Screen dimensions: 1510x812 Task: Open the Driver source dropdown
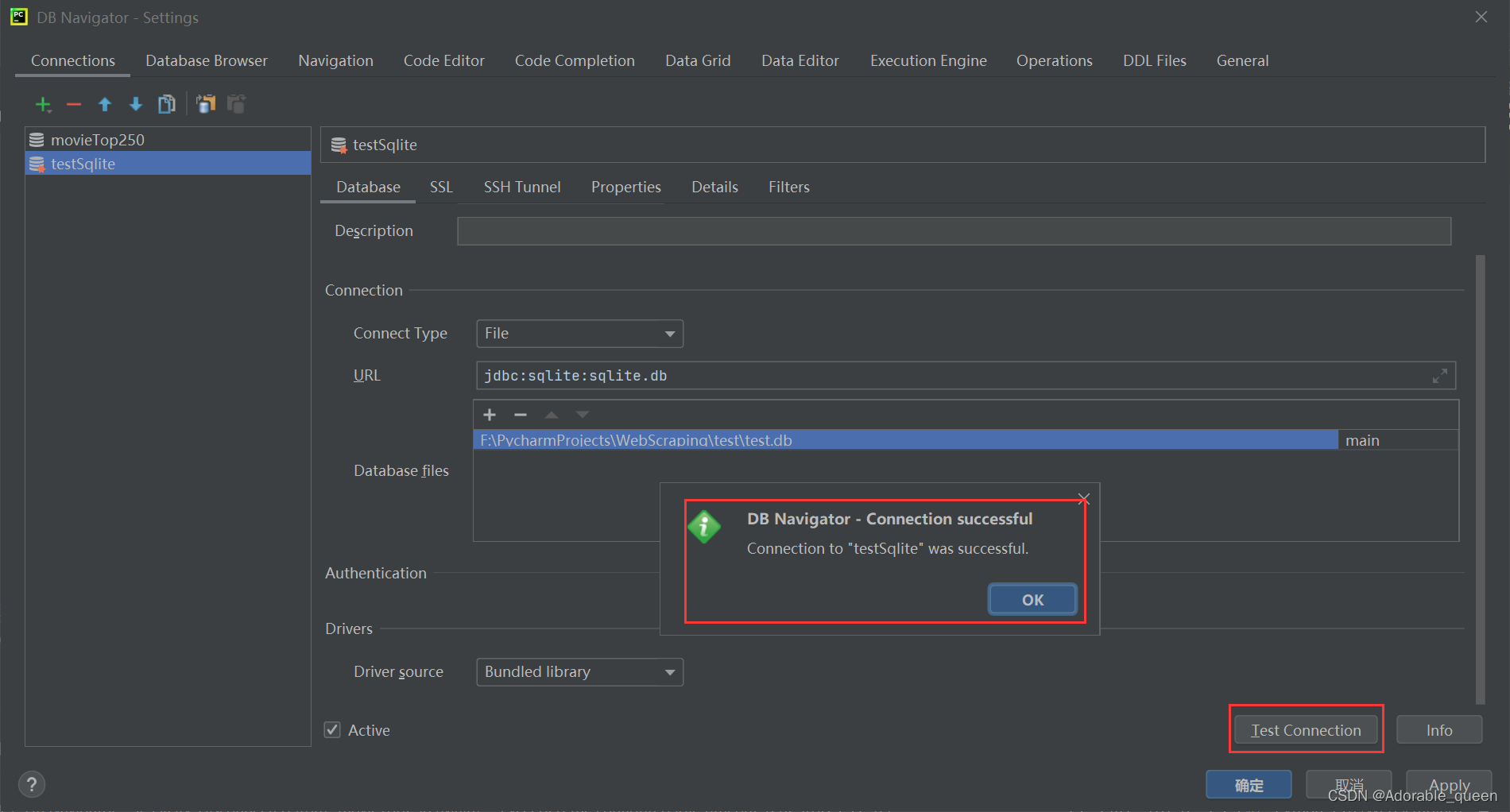[579, 672]
